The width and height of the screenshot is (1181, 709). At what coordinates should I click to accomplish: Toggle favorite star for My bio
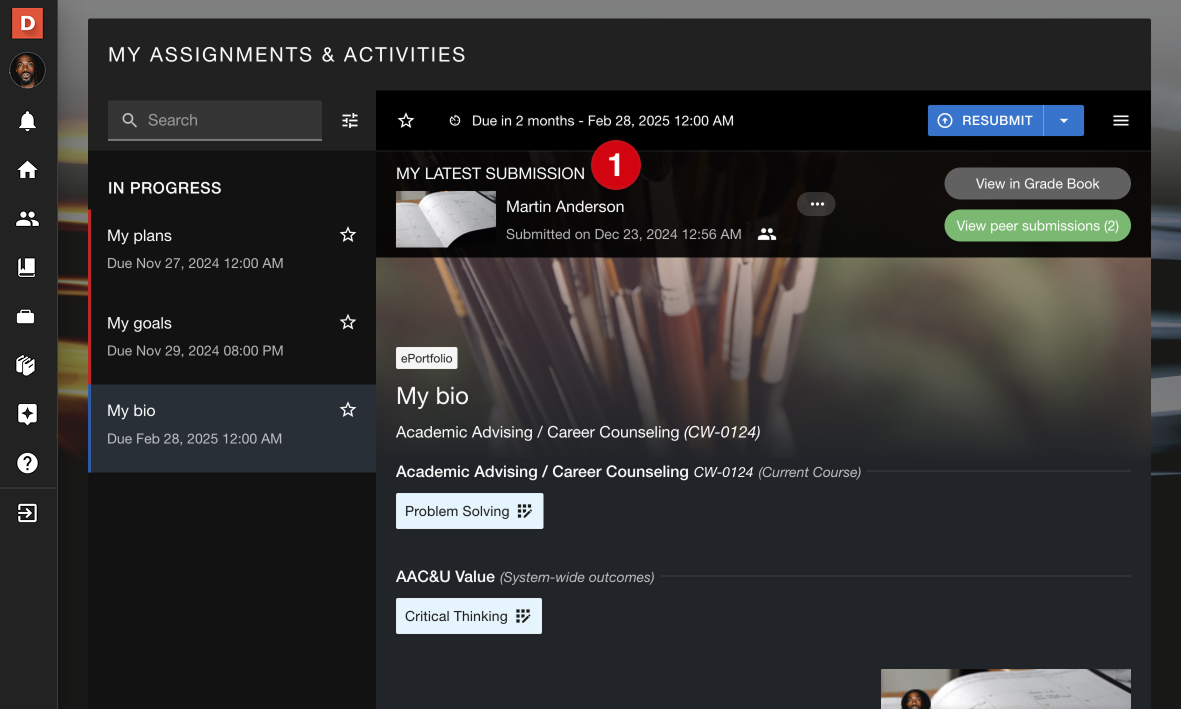point(348,410)
